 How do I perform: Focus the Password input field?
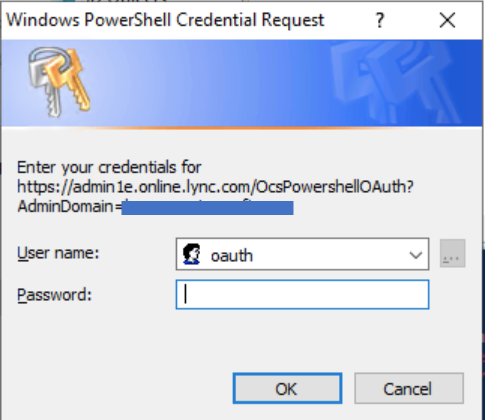(x=302, y=295)
